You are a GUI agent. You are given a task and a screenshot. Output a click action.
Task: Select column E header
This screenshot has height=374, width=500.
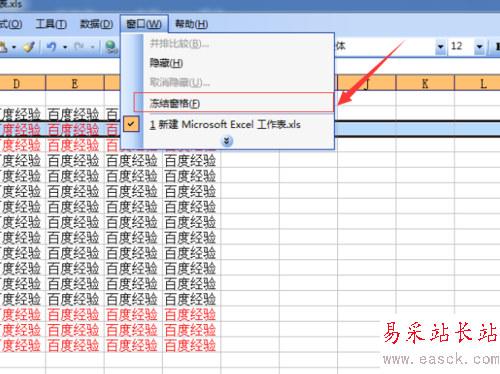(x=75, y=84)
